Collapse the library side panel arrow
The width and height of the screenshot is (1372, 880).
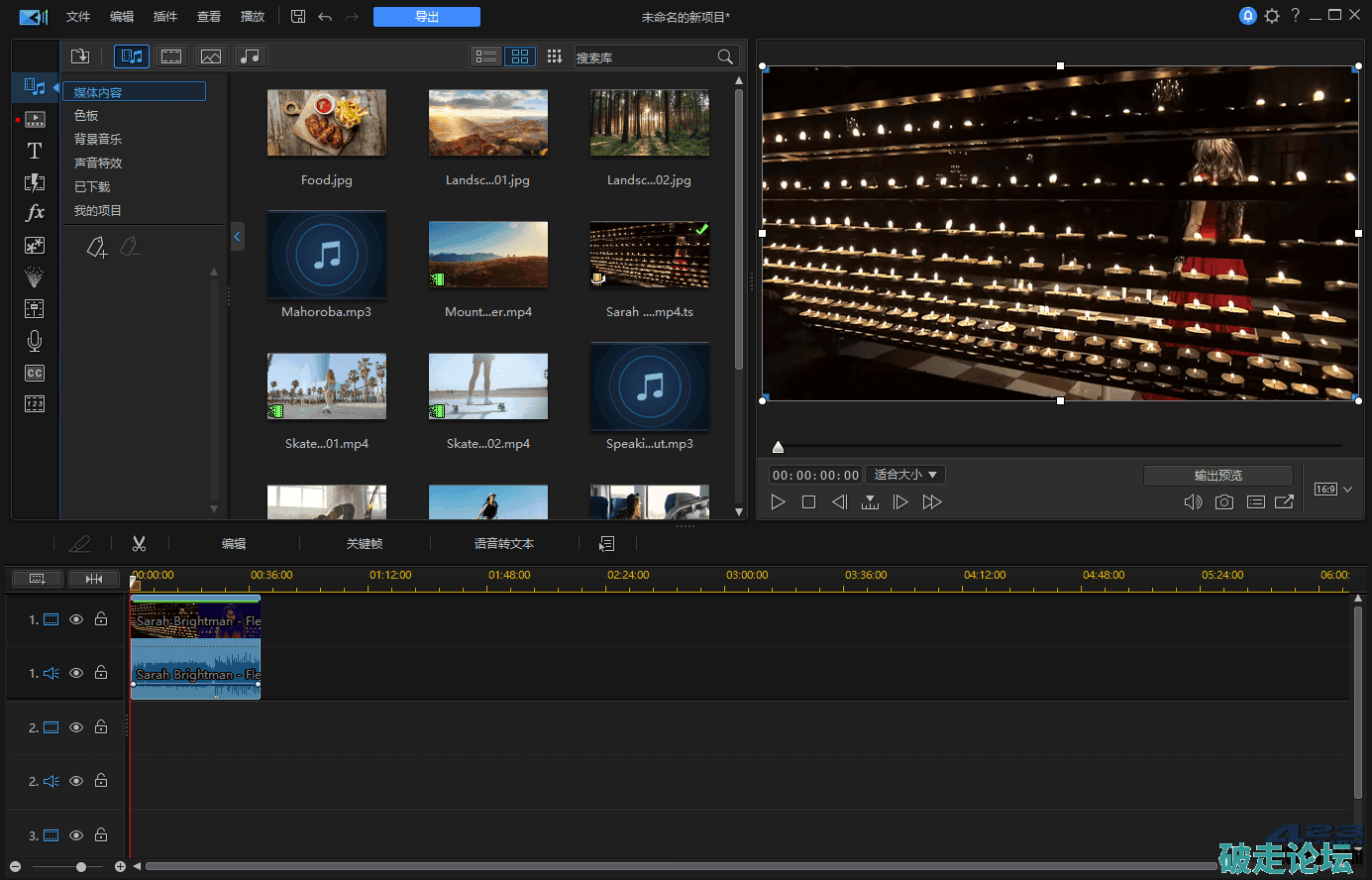(237, 237)
